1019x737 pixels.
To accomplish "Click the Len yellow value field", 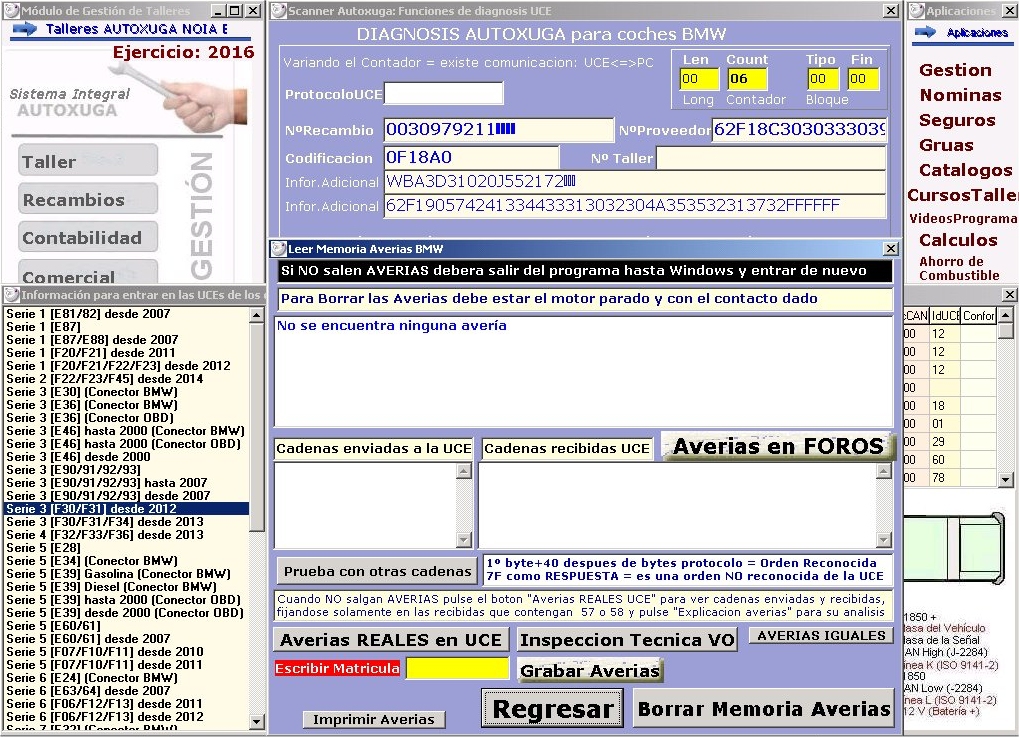I will [699, 79].
